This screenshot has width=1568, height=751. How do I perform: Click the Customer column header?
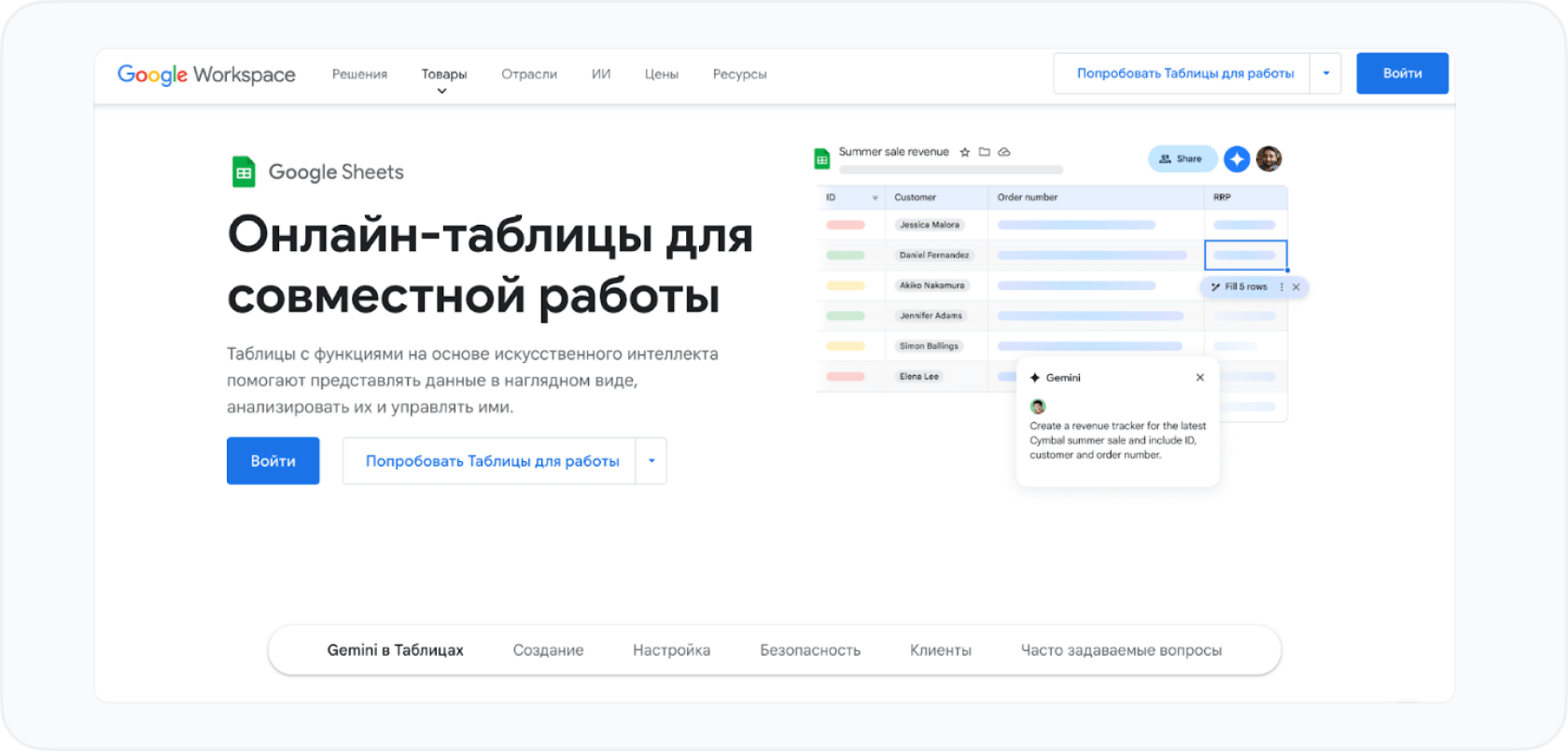pos(936,198)
